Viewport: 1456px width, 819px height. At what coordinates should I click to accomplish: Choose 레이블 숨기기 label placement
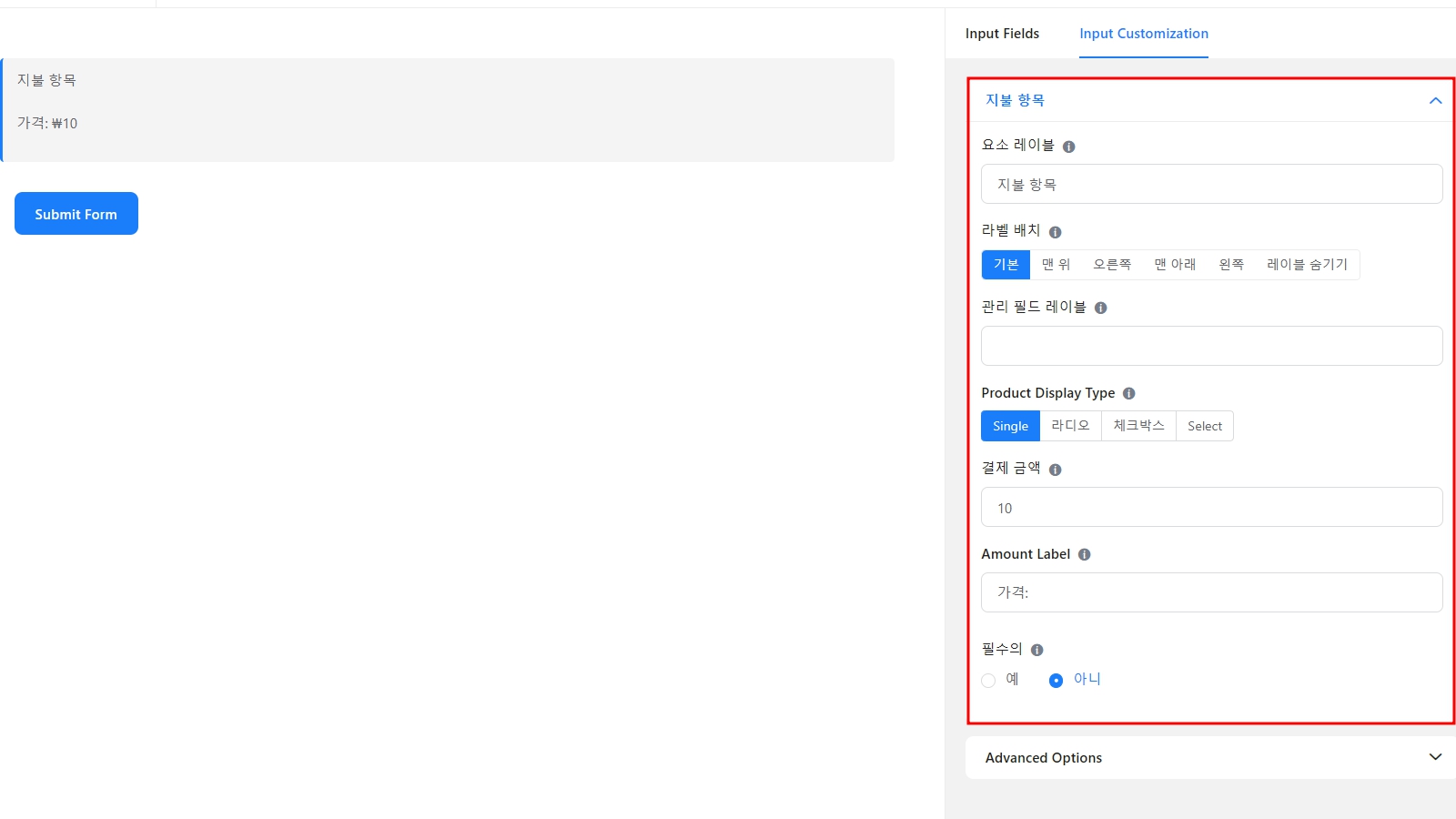[x=1307, y=264]
